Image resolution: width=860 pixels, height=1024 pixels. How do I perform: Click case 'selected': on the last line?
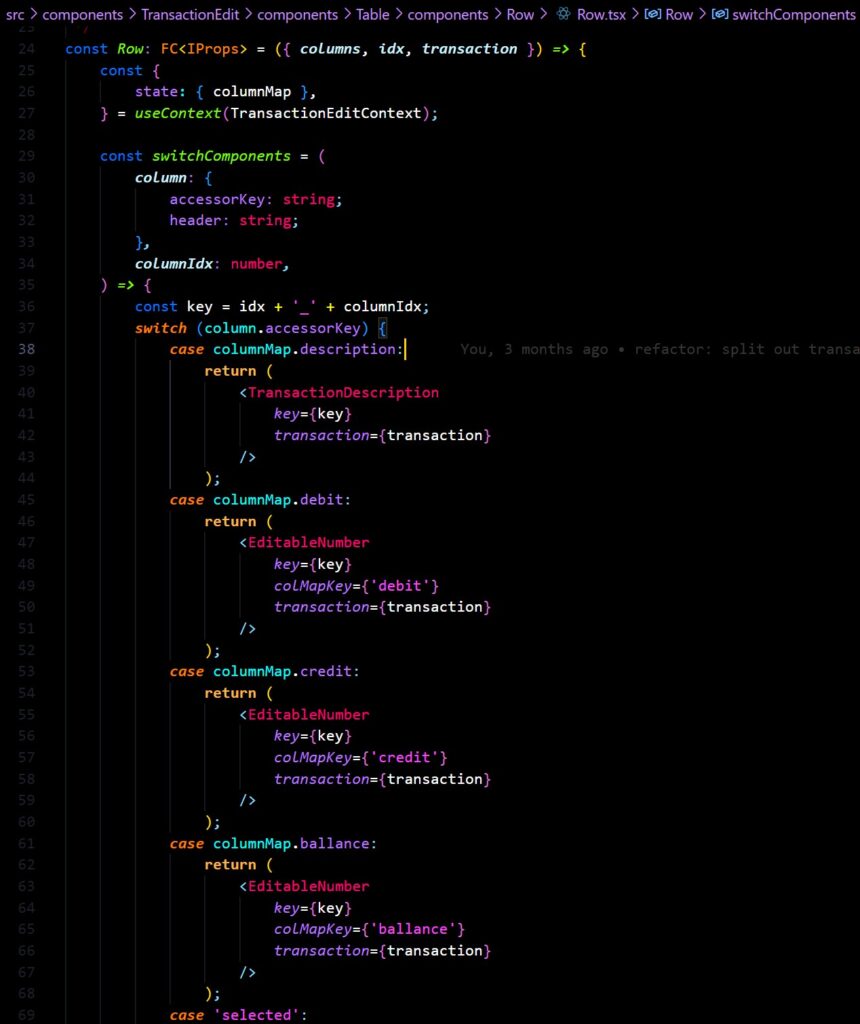(x=238, y=1015)
